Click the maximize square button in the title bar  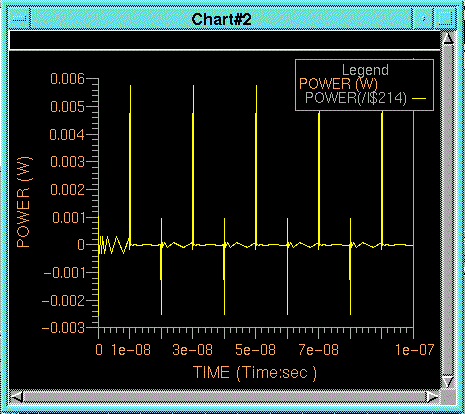(445, 19)
